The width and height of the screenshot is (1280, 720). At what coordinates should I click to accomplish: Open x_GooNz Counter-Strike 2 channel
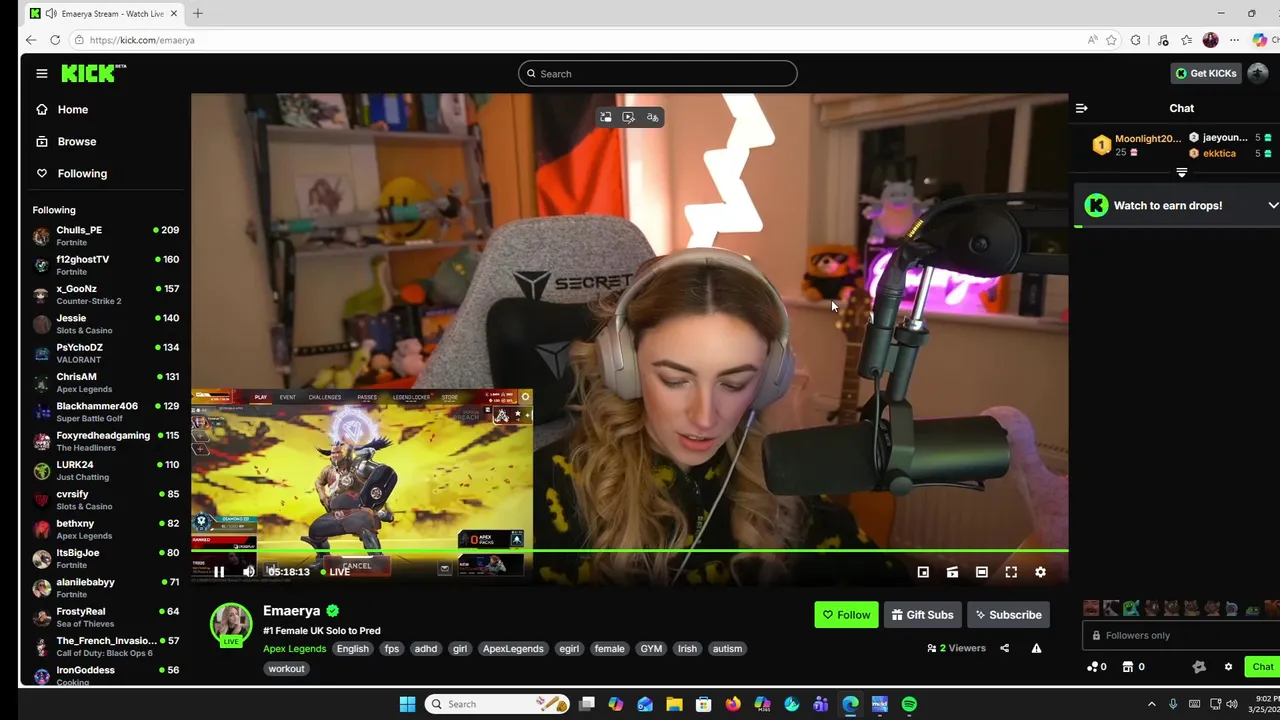tap(105, 294)
